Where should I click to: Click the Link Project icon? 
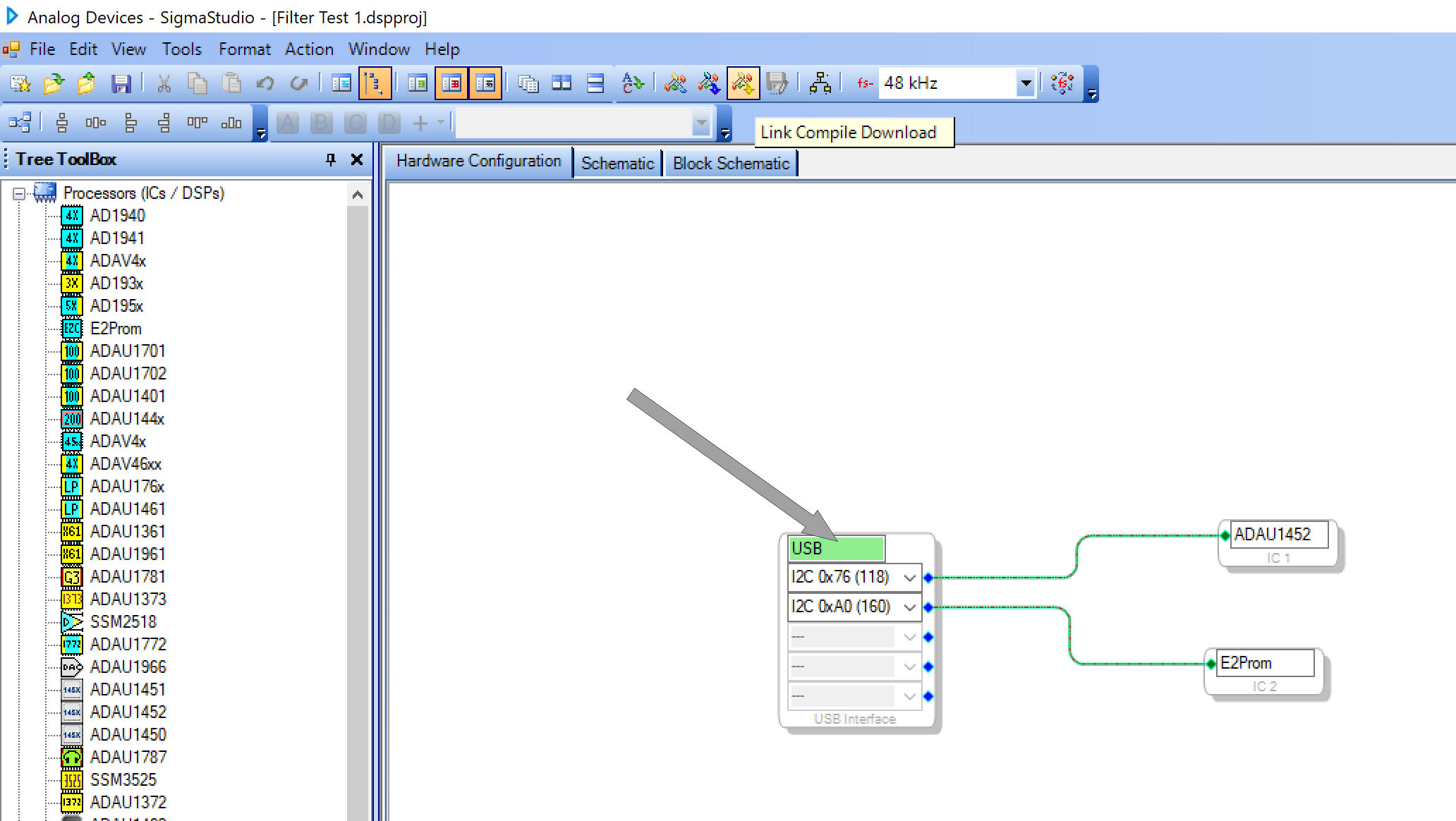click(675, 84)
